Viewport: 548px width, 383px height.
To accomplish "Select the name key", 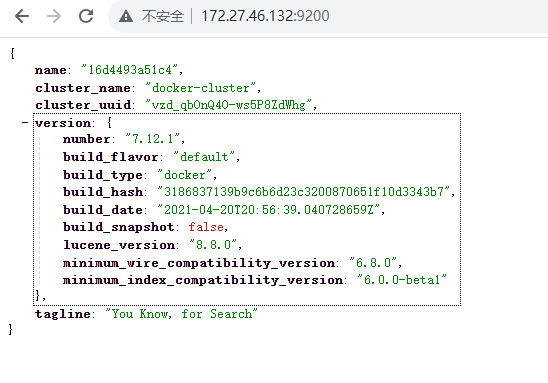I will coord(51,70).
